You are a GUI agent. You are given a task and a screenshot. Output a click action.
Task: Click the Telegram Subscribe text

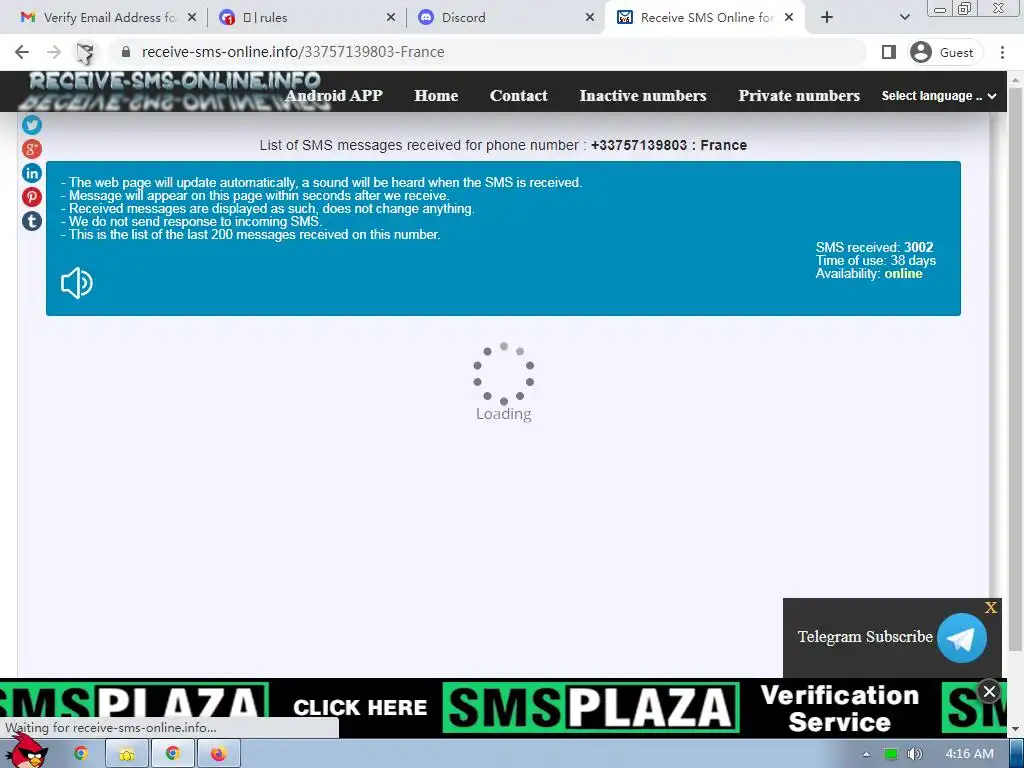click(x=865, y=637)
